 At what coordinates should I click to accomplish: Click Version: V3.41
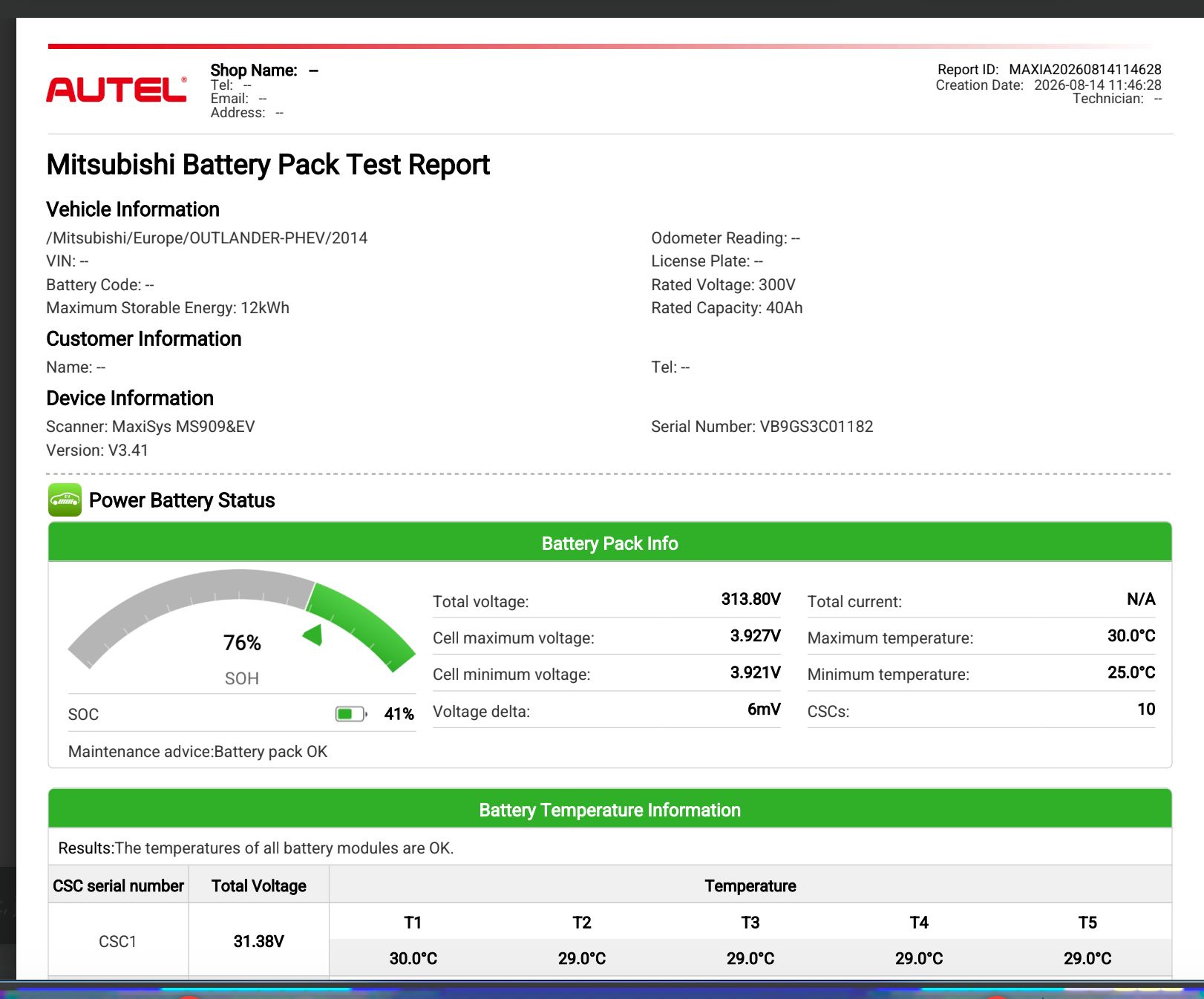click(97, 451)
